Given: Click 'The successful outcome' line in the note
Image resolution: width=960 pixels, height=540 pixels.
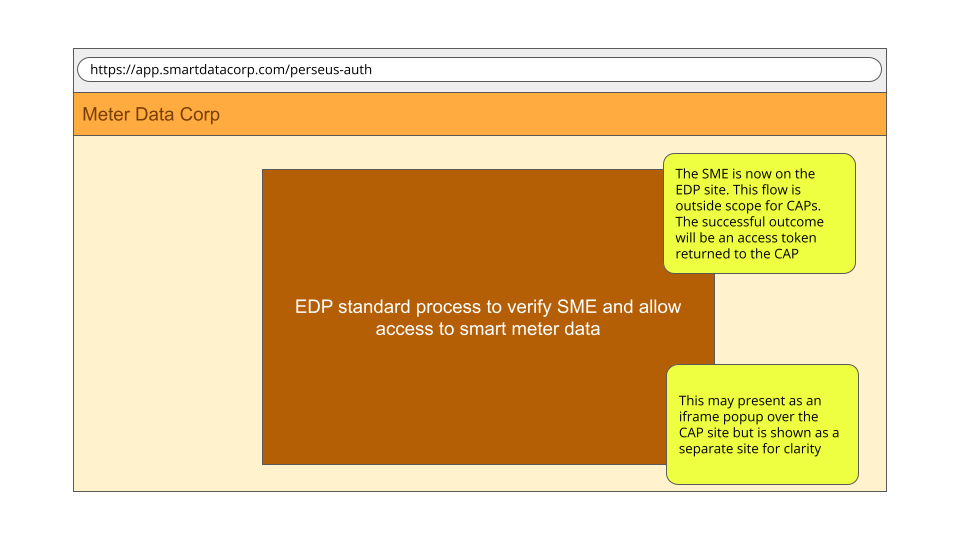Looking at the screenshot, I should [749, 222].
